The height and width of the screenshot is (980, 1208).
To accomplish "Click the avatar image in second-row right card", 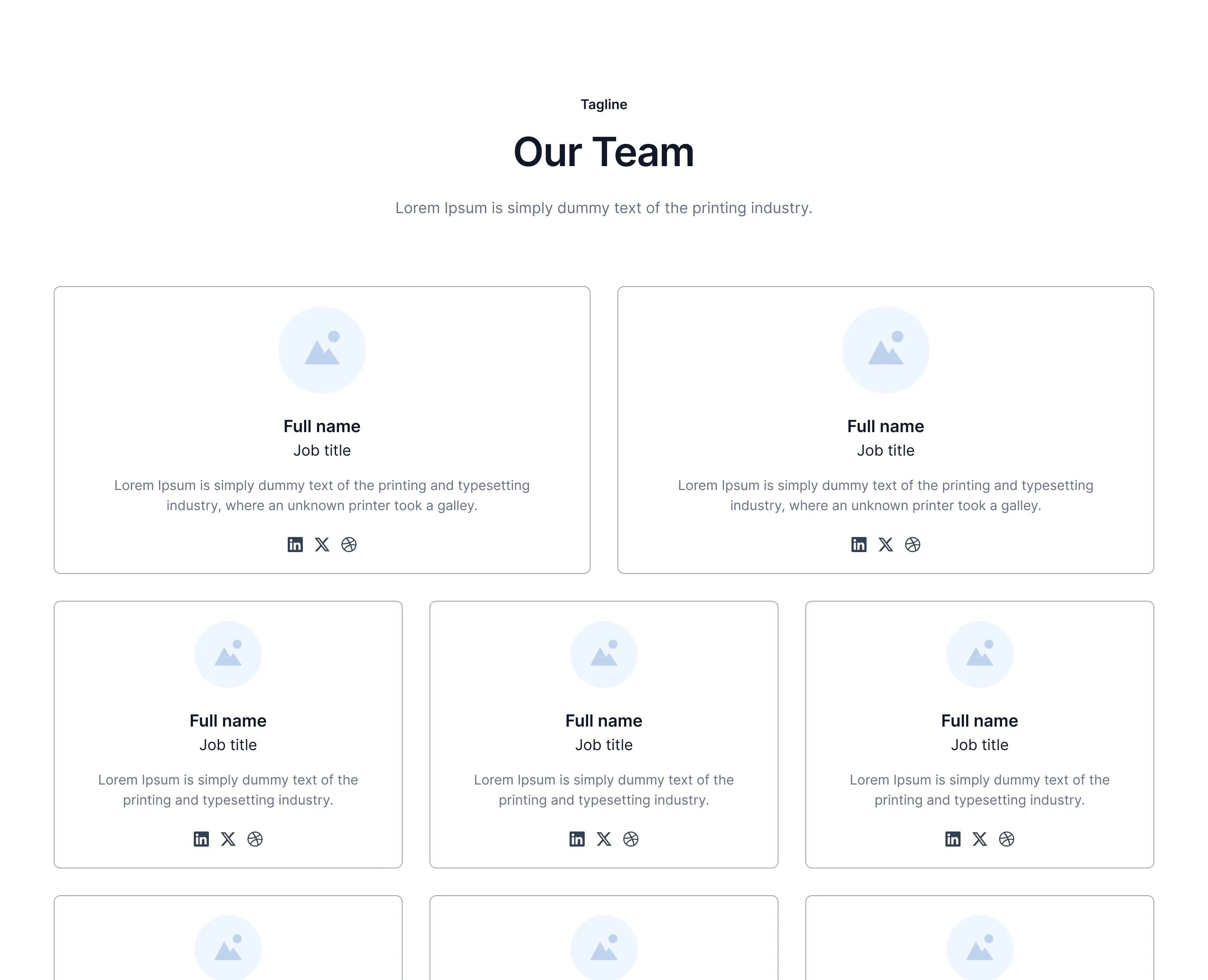I will pyautogui.click(x=979, y=654).
